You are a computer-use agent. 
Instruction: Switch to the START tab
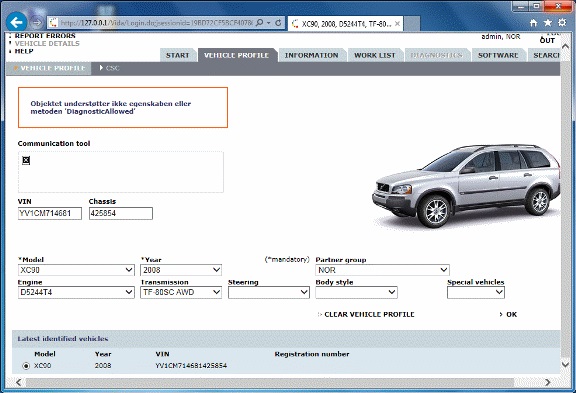[177, 55]
